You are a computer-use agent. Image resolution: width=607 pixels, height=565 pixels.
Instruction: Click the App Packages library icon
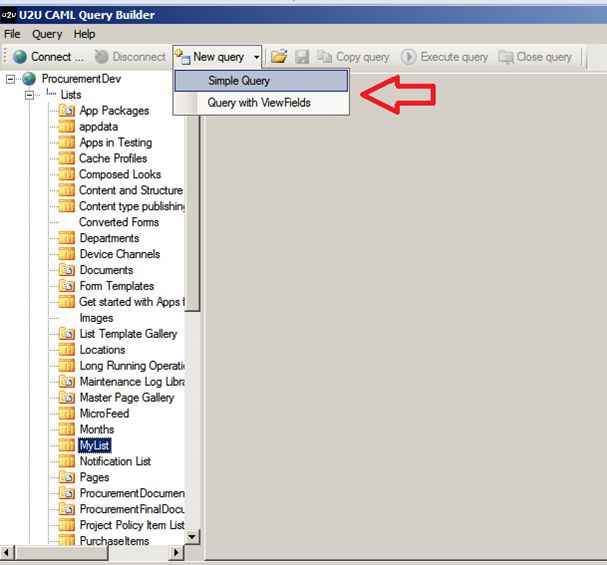pyautogui.click(x=67, y=111)
